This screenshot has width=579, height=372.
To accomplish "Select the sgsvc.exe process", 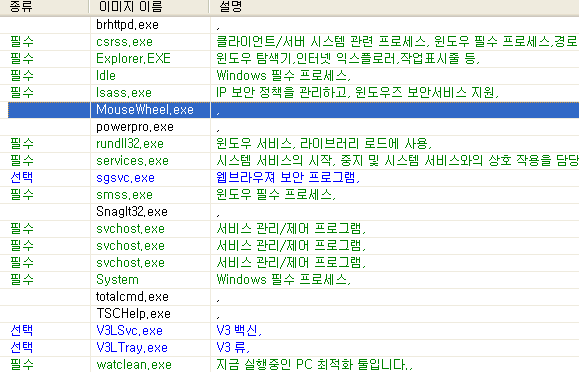I will point(125,178).
